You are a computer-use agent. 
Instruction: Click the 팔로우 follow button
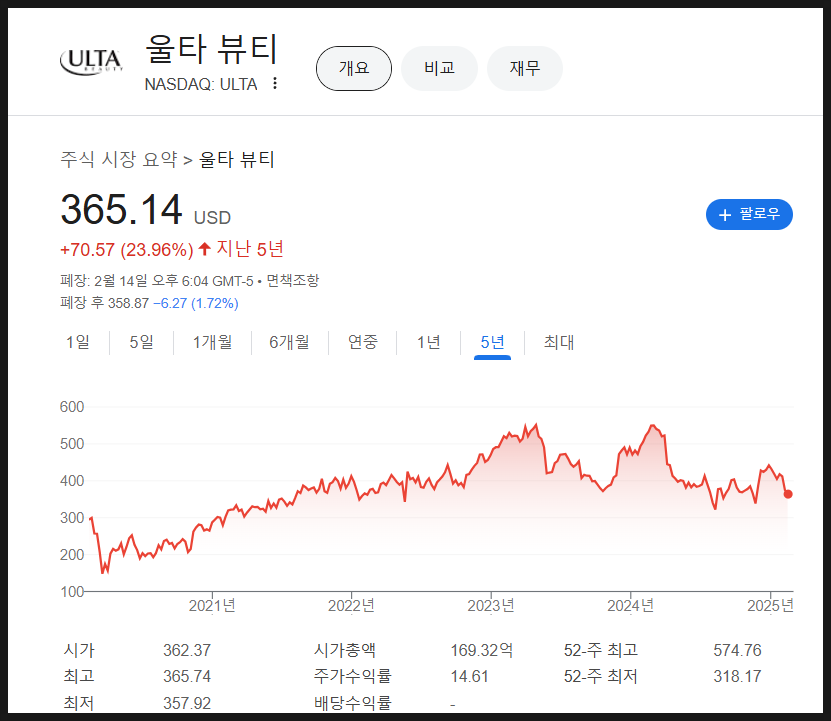click(749, 215)
